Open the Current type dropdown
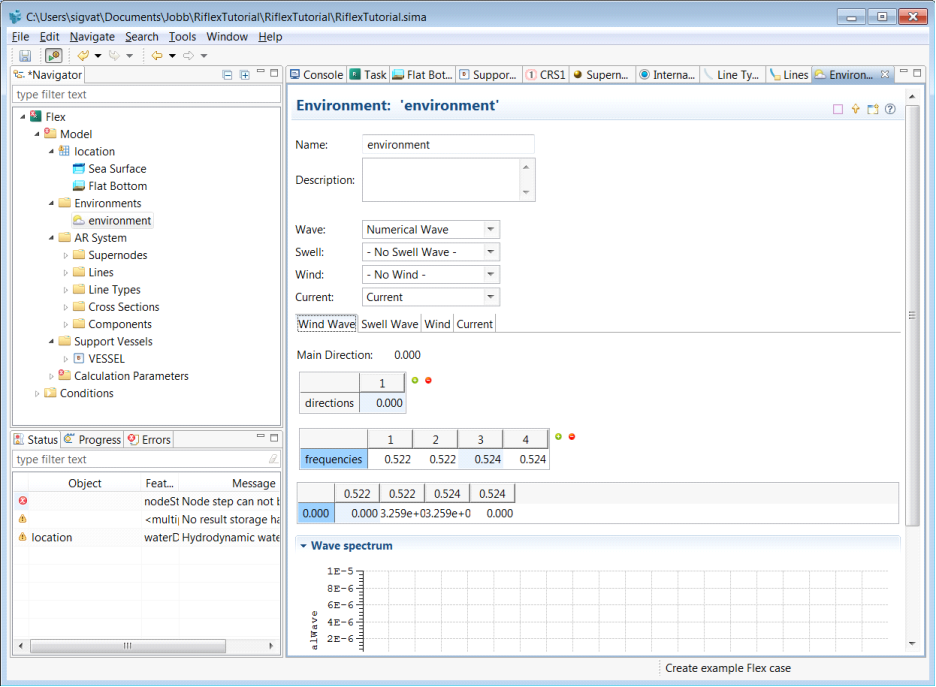The image size is (936, 687). click(x=490, y=297)
